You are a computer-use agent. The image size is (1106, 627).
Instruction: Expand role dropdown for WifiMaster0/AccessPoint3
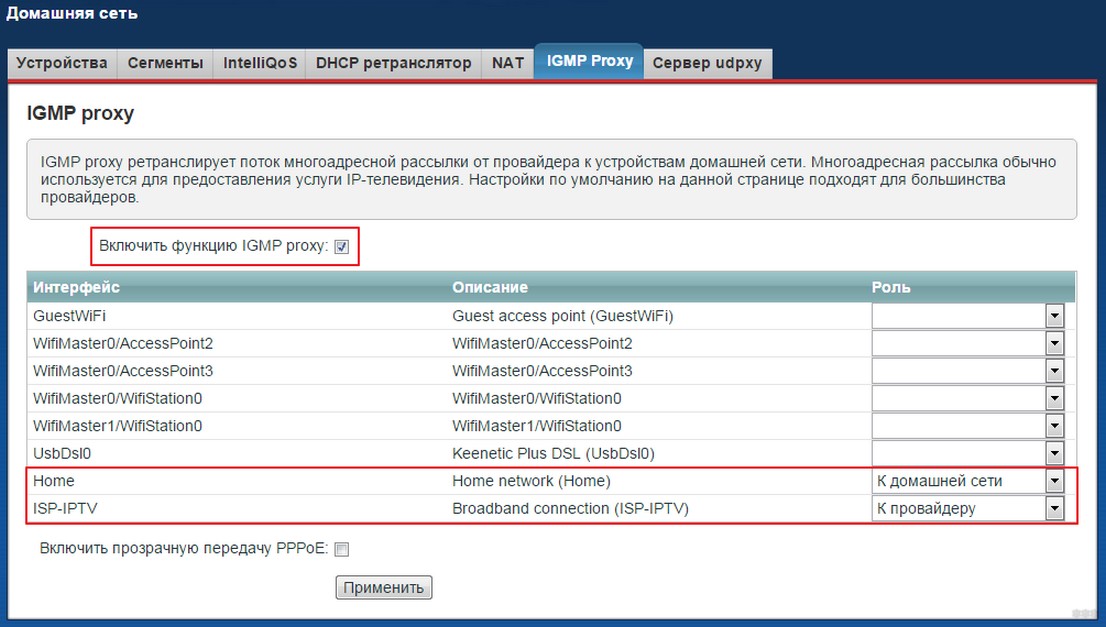(x=967, y=371)
